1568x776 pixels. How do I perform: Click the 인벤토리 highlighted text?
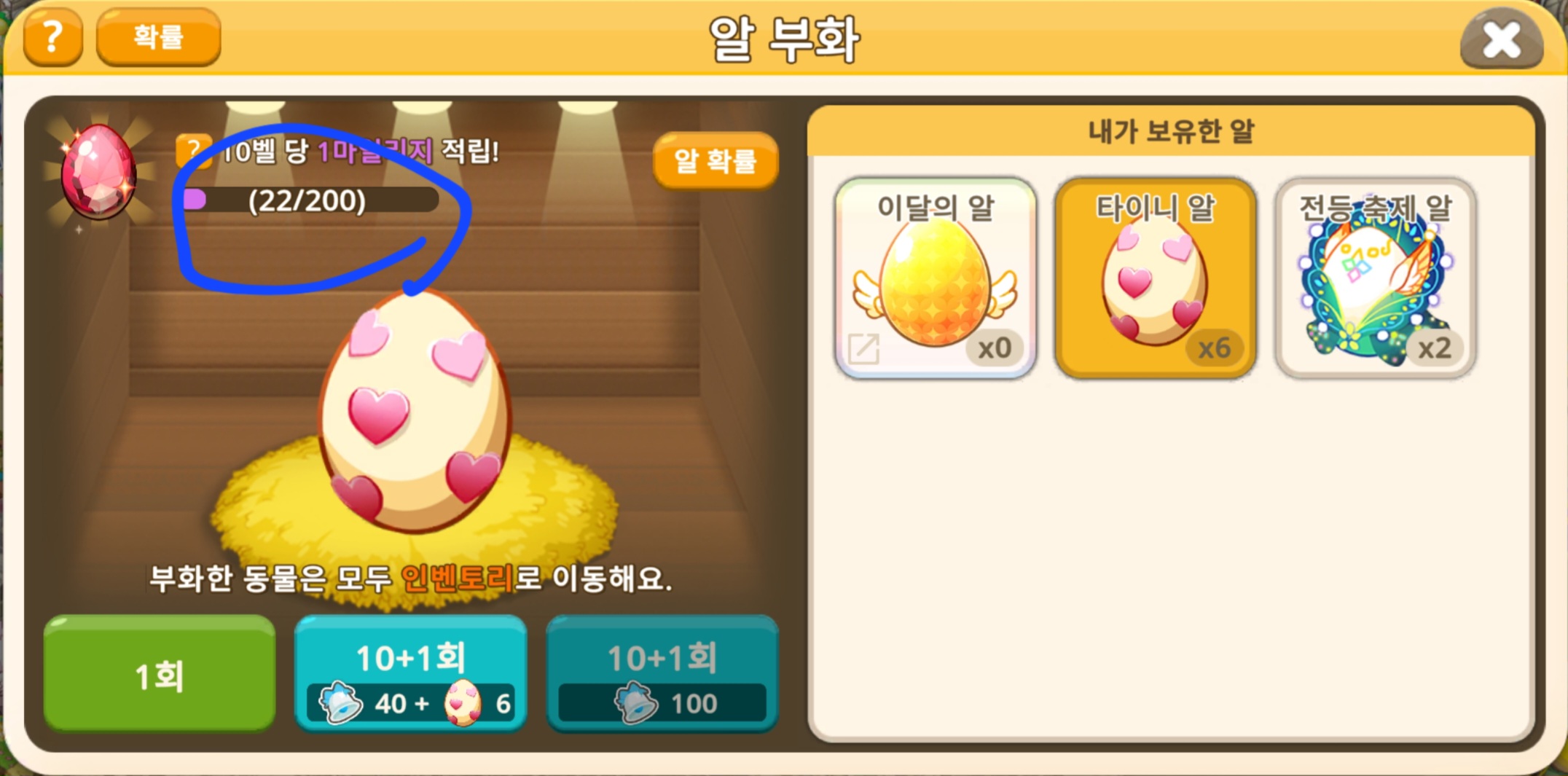coord(458,579)
